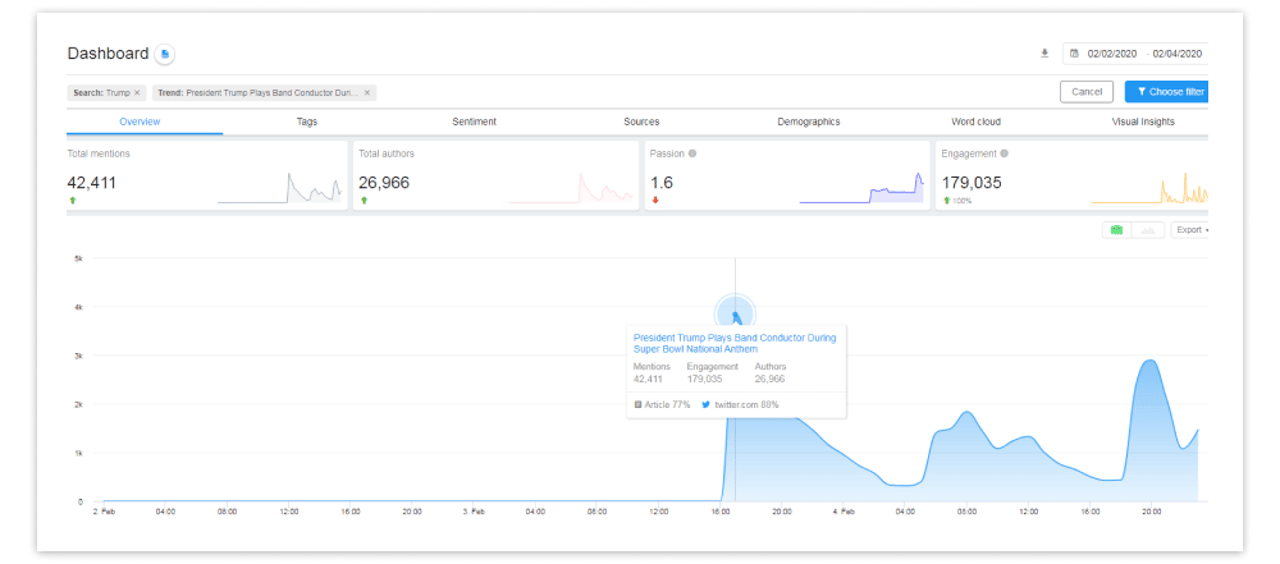Click the Cancel button
Screen dimensions: 1280x564
1086,92
